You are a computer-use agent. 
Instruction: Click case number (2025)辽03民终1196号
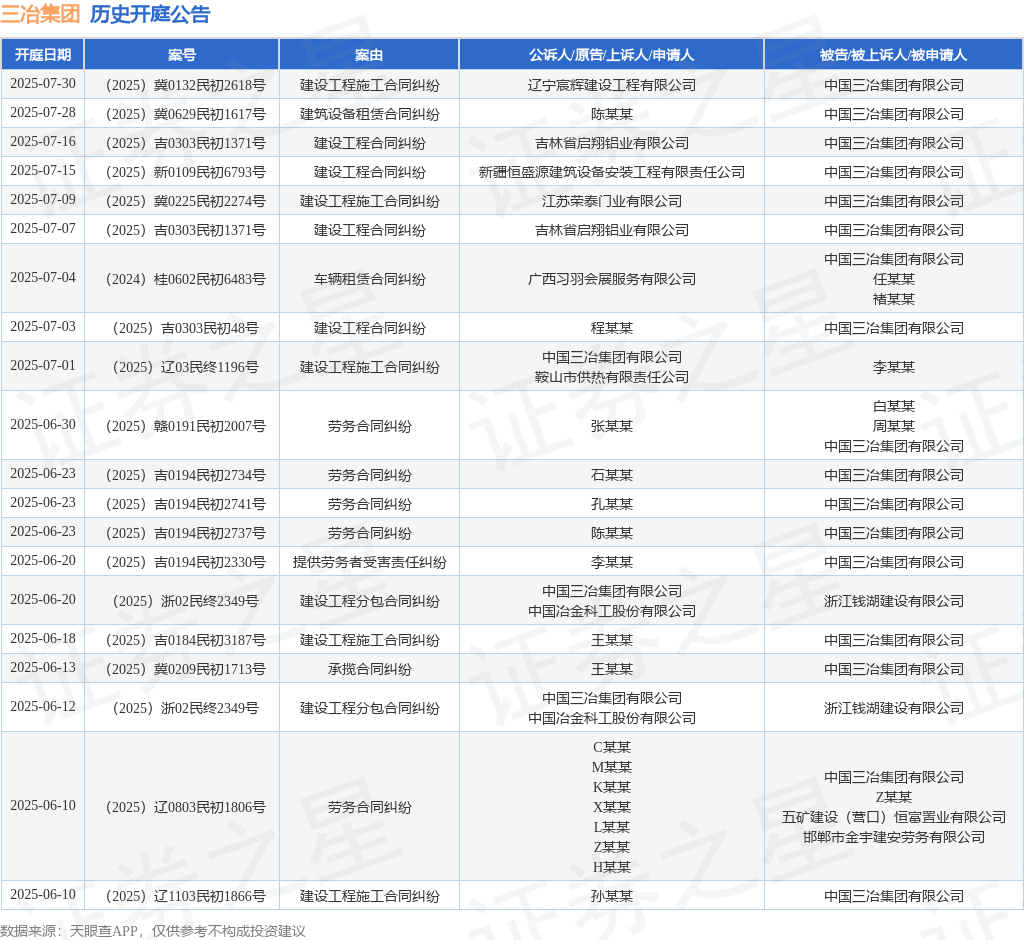(185, 367)
